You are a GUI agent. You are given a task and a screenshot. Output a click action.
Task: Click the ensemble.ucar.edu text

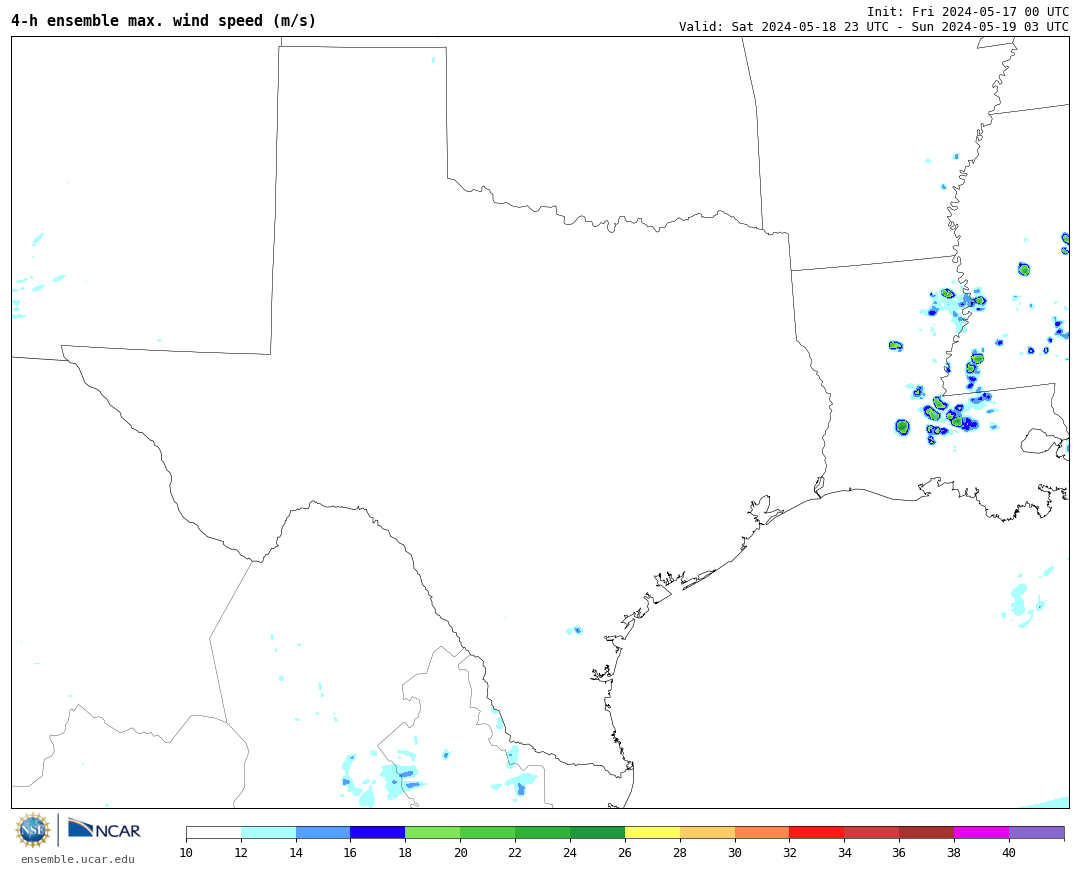pos(78,859)
